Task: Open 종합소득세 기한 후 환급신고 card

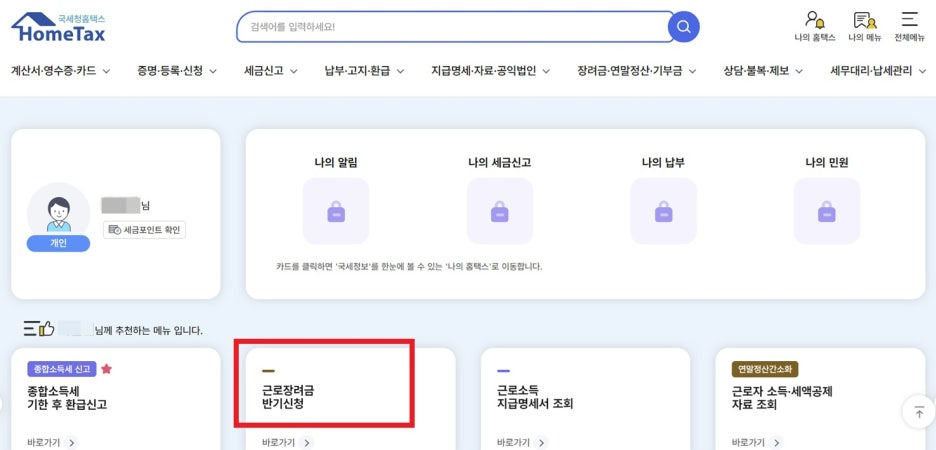Action: [x=116, y=398]
